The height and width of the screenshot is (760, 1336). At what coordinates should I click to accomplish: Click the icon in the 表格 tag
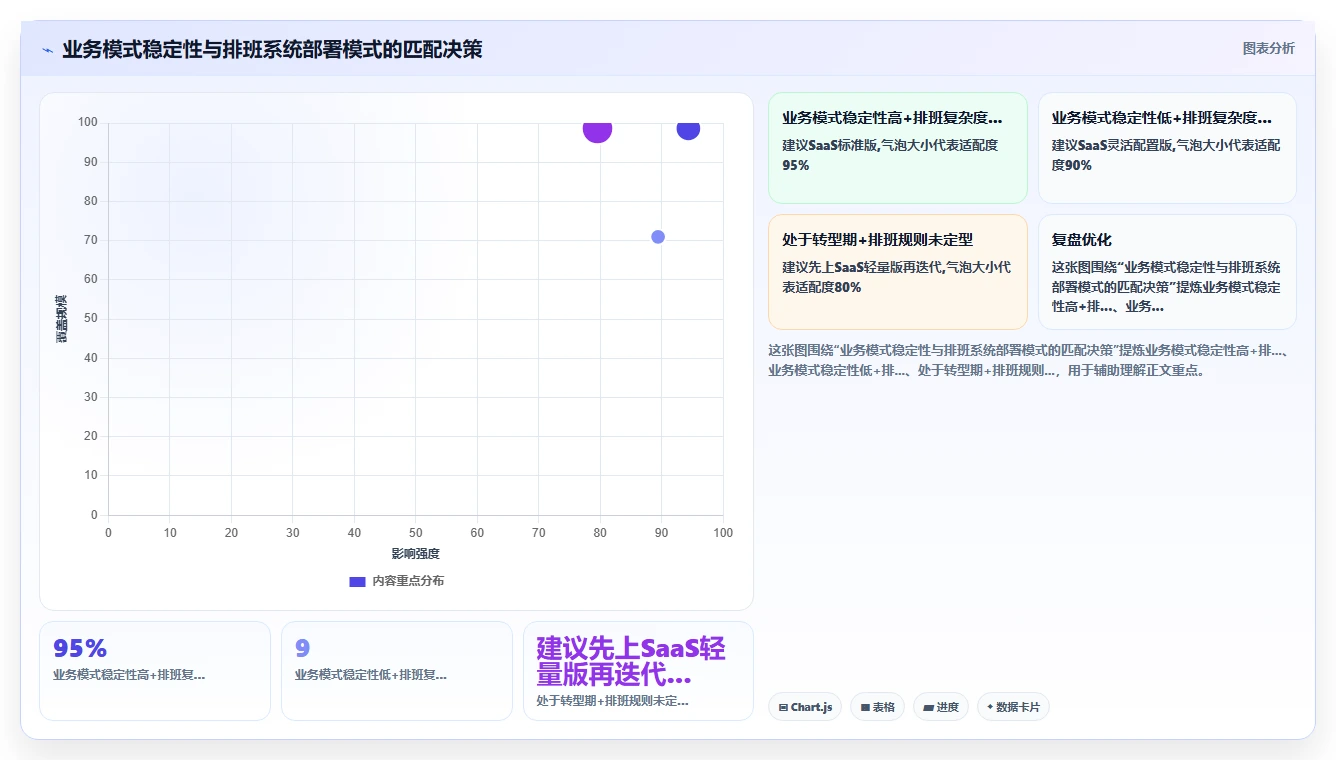click(x=865, y=707)
